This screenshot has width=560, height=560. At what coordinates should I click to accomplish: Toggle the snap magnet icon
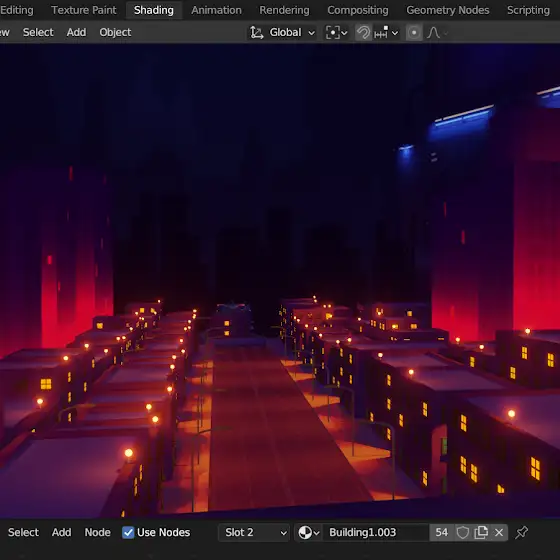[x=363, y=32]
